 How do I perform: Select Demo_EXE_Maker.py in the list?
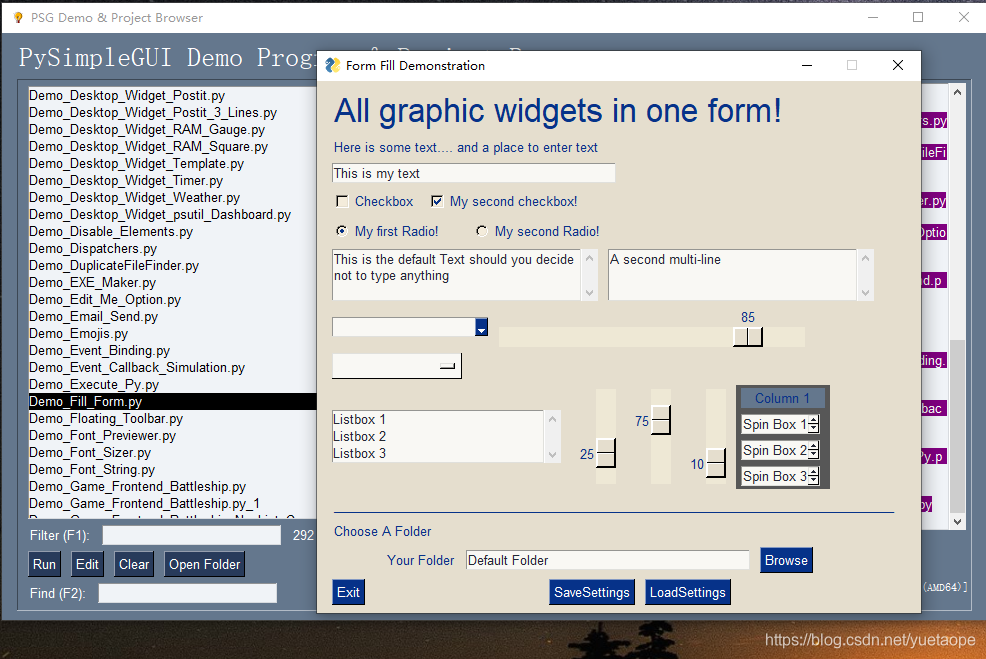172,282
